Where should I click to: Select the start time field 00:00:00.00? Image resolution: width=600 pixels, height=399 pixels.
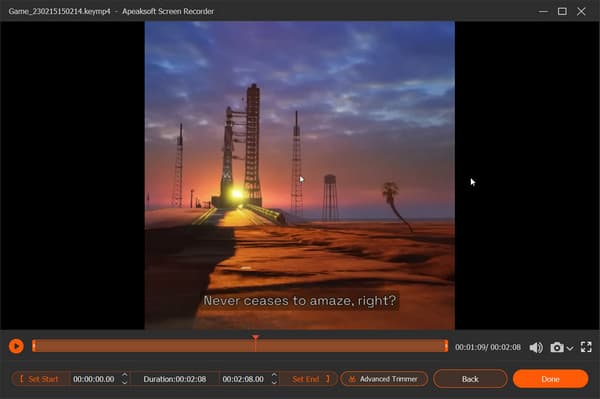[x=94, y=379]
